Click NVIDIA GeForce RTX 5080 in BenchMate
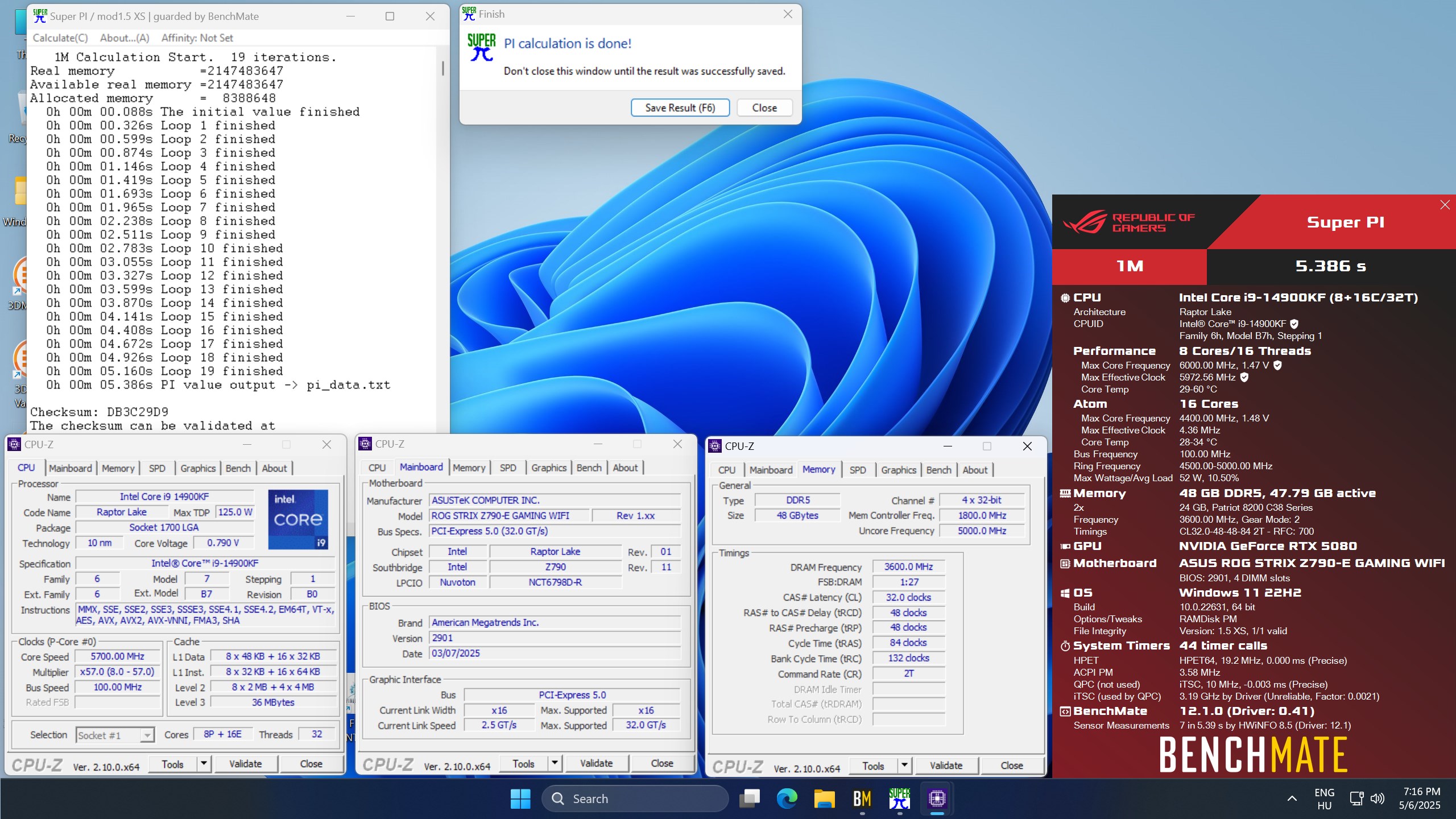Viewport: 1456px width, 819px height. [1268, 546]
